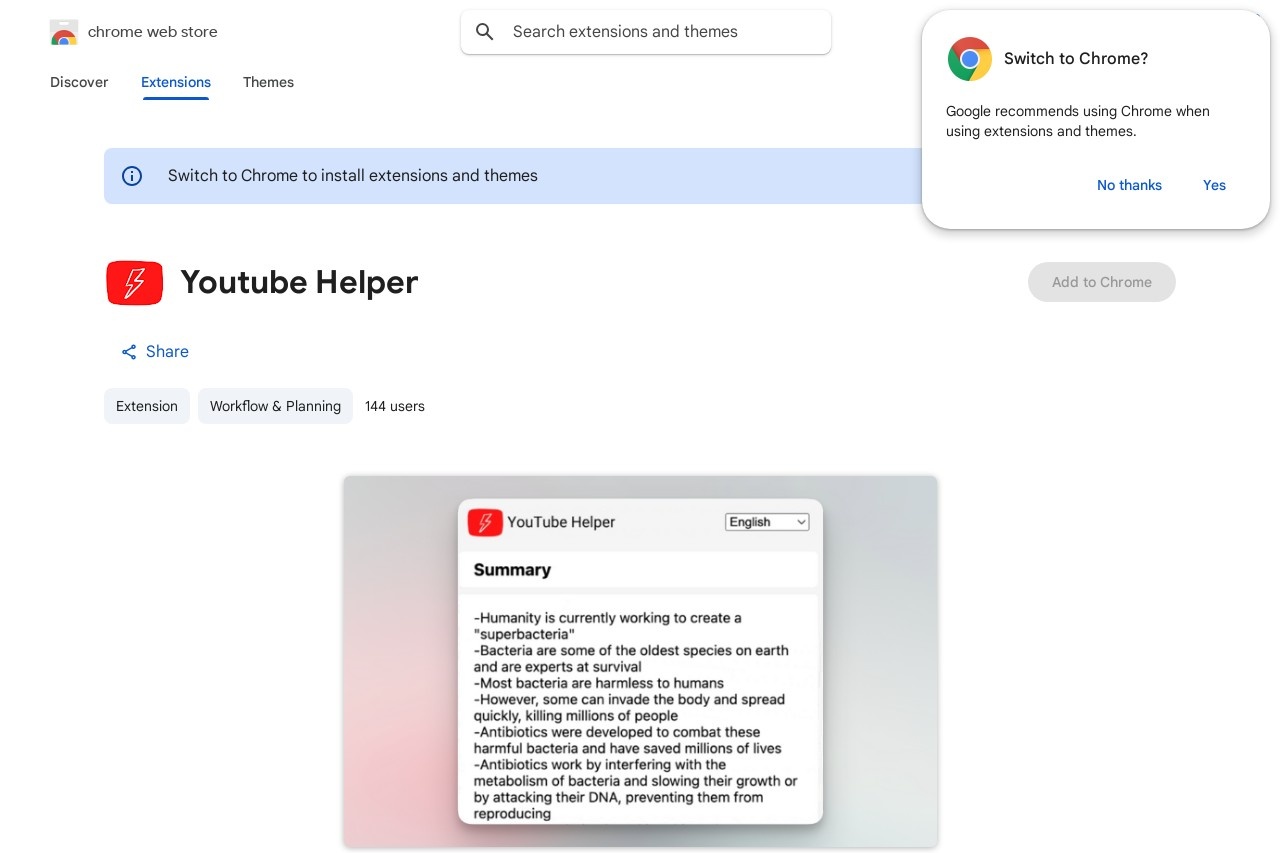Click the Chrome logo in the popup
This screenshot has width=1280, height=853.
coord(969,59)
